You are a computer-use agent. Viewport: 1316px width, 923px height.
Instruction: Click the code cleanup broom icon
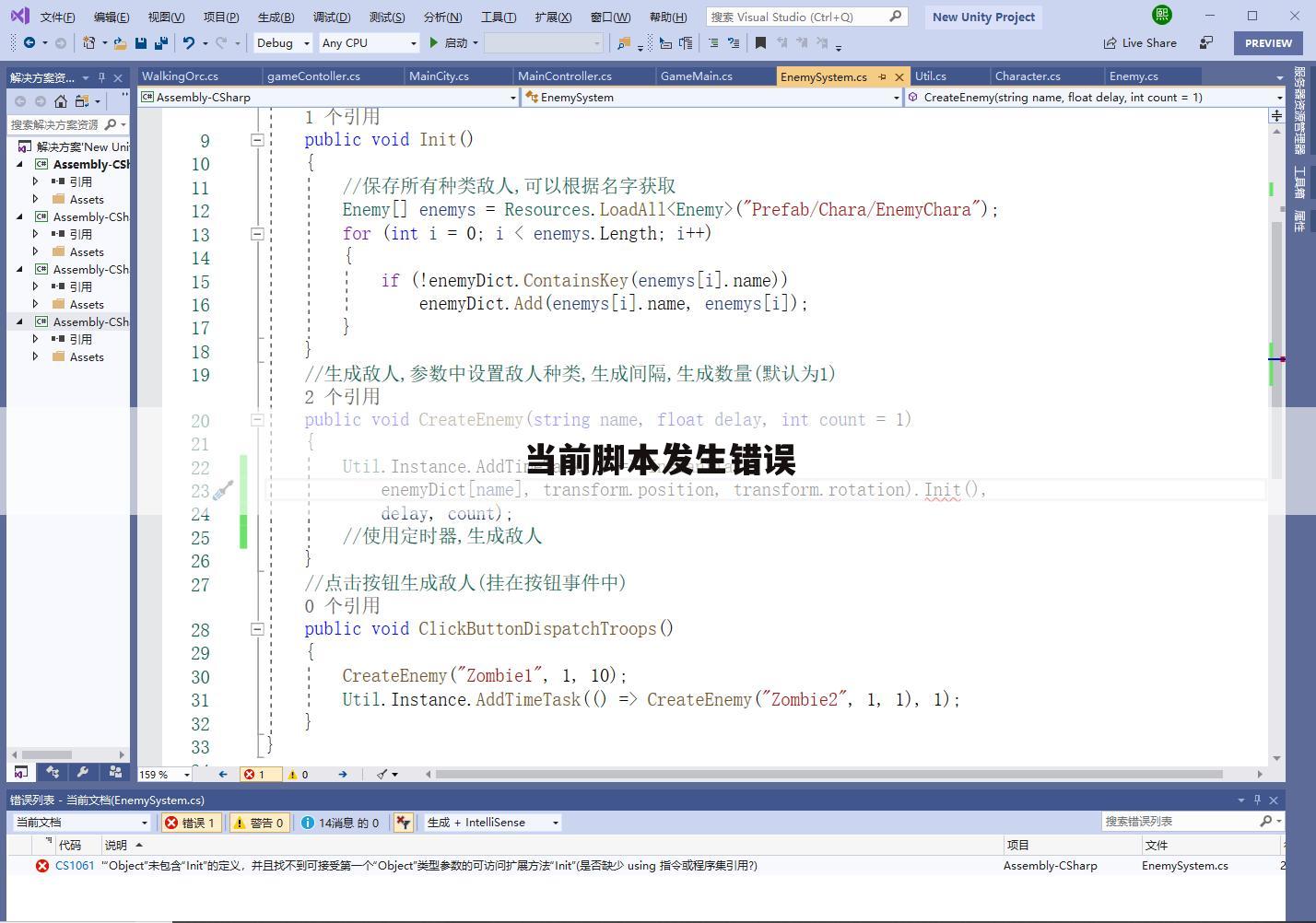[382, 775]
